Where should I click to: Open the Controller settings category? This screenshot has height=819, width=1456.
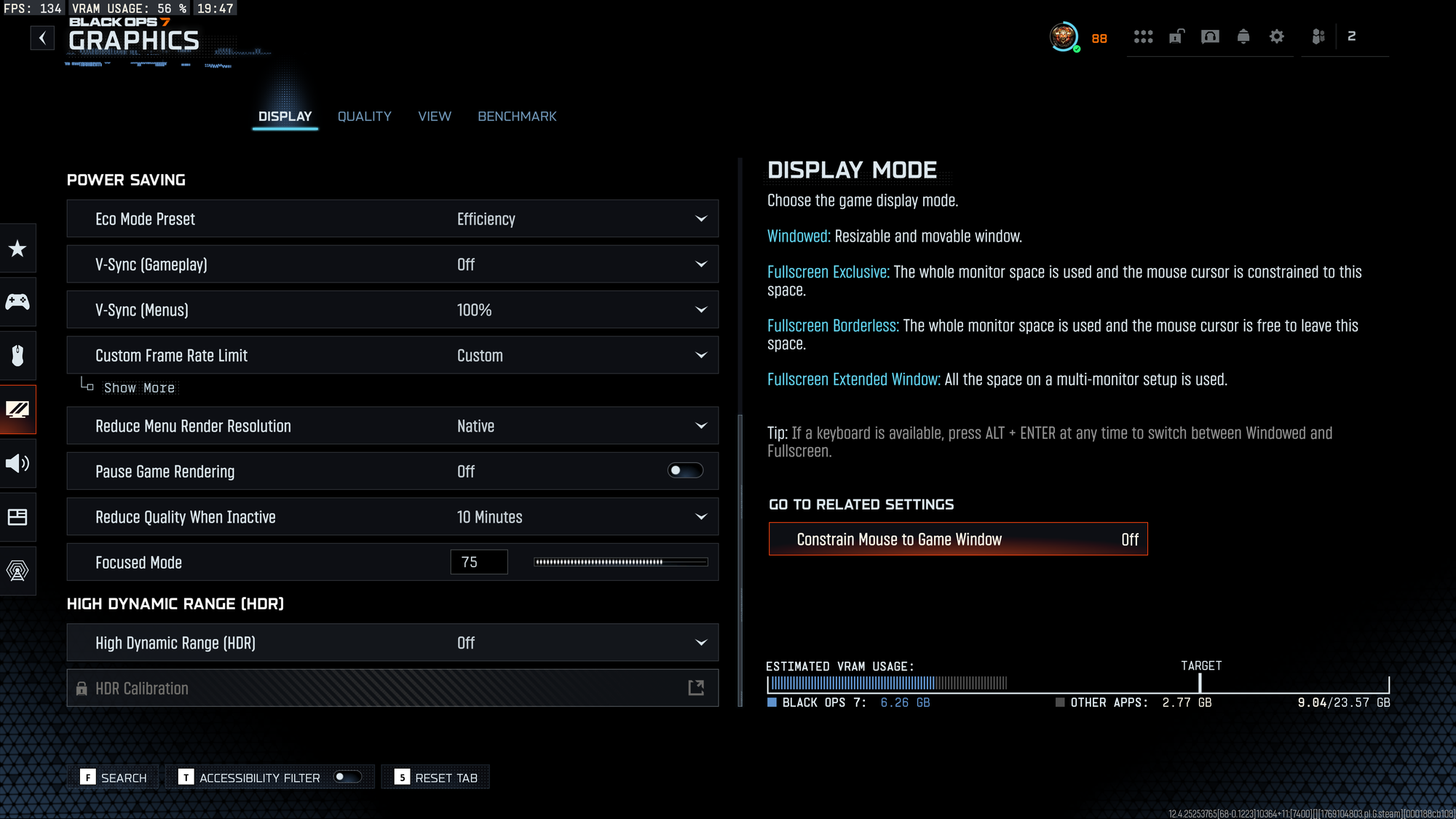[17, 301]
